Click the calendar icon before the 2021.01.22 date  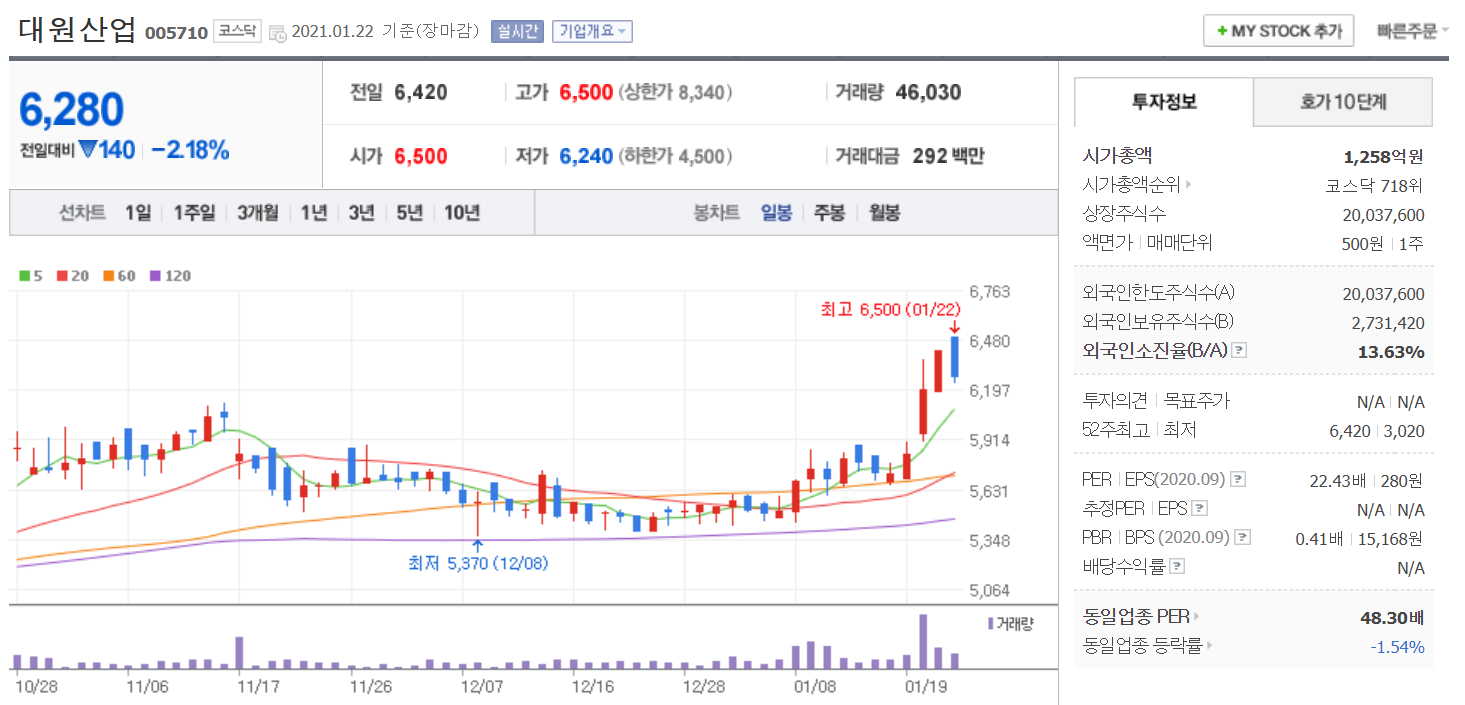(277, 32)
